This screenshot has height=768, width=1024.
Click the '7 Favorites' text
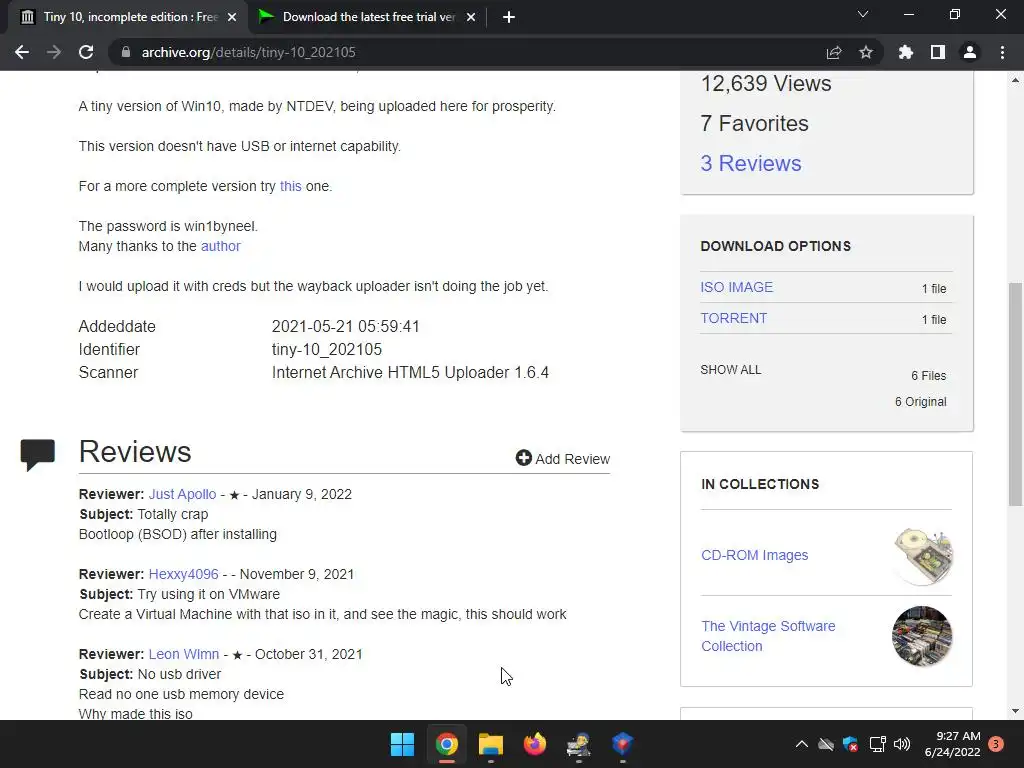tap(754, 123)
